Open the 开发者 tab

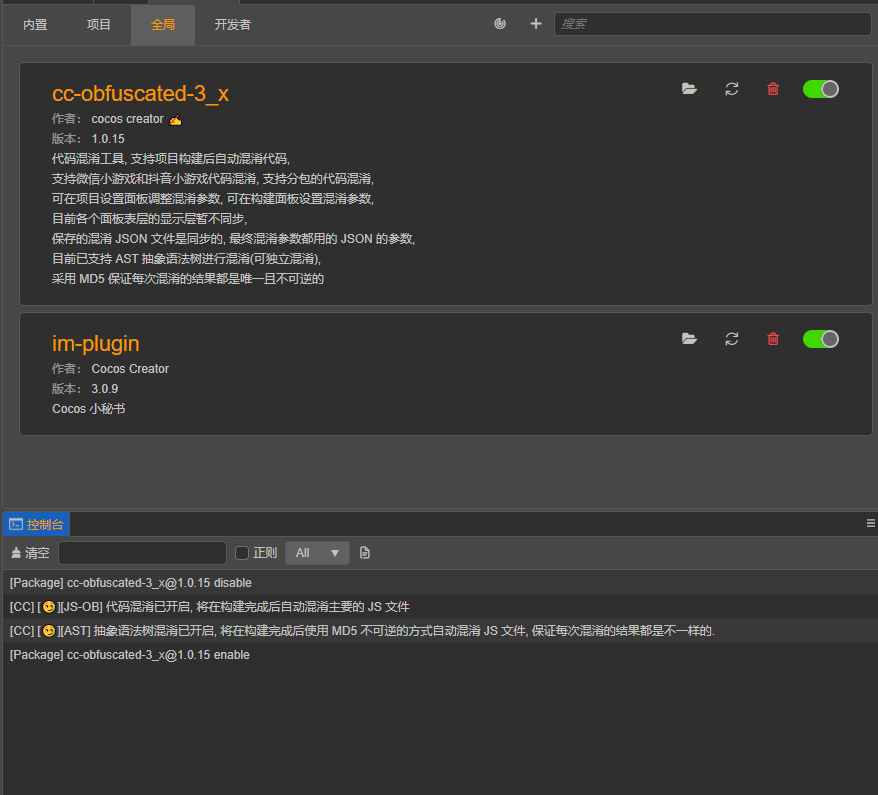coord(232,25)
